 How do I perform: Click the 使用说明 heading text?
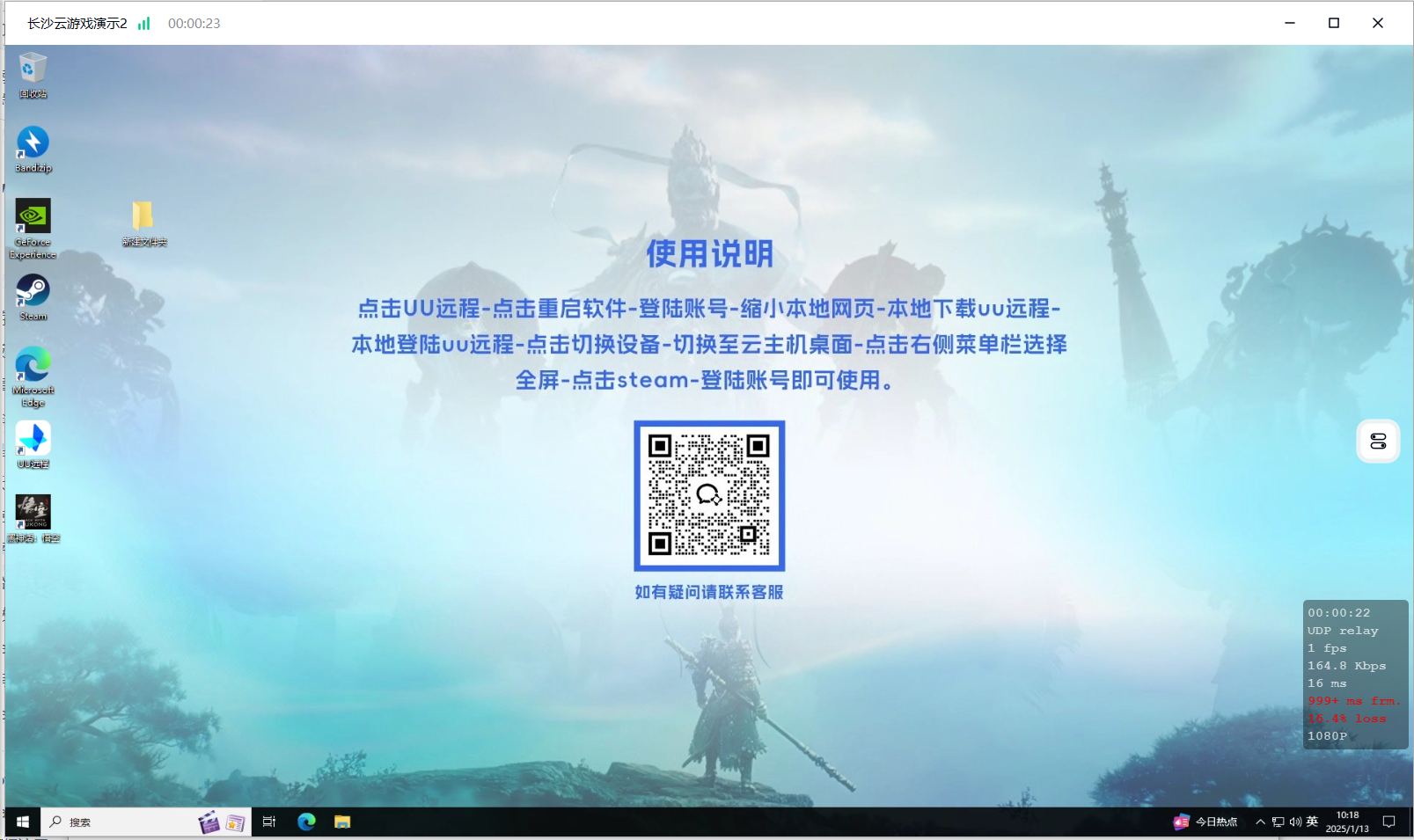coord(710,254)
